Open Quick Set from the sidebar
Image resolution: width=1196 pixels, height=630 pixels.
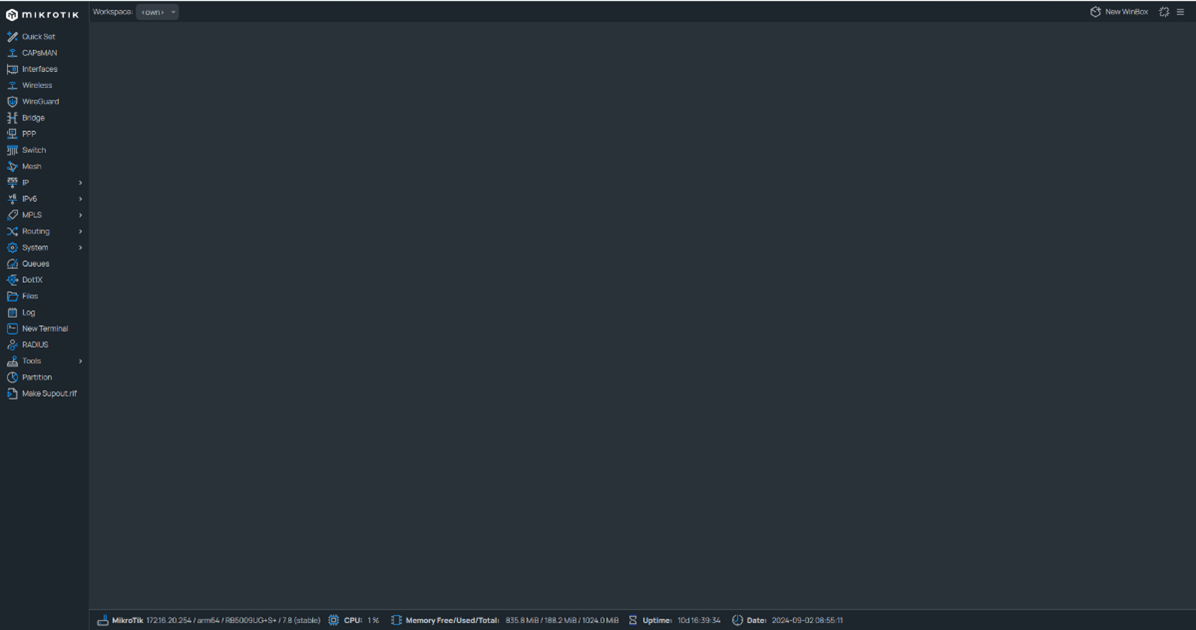coord(38,37)
